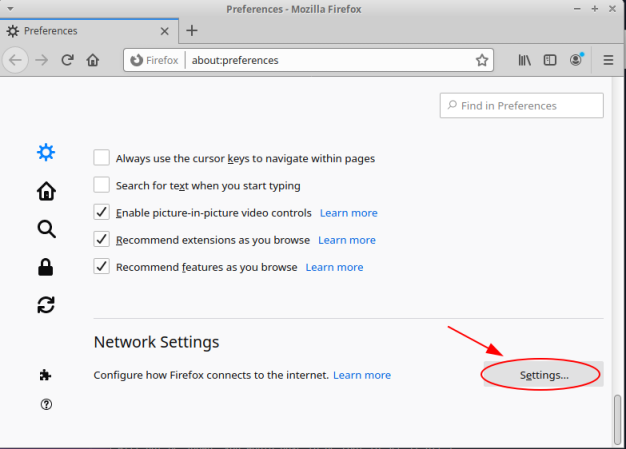Maximize the Firefox window
626x449 pixels.
coord(595,9)
